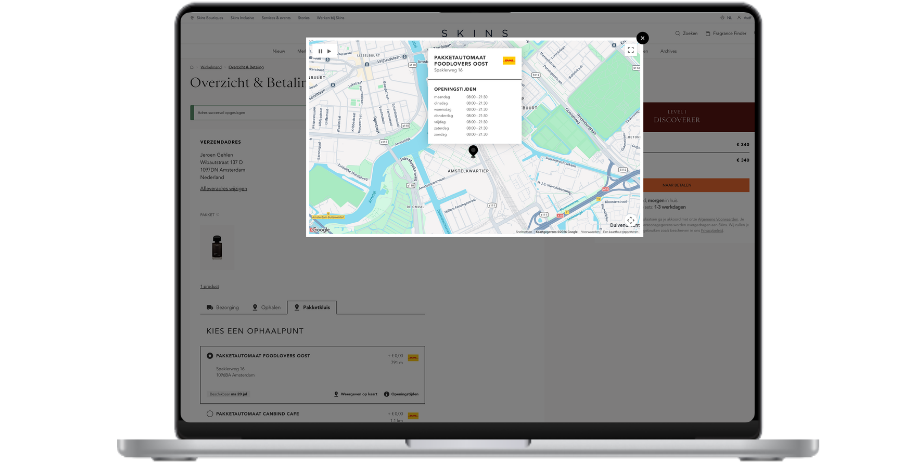The image size is (900, 465).
Task: Click the SKINS logo
Action: click(475, 33)
